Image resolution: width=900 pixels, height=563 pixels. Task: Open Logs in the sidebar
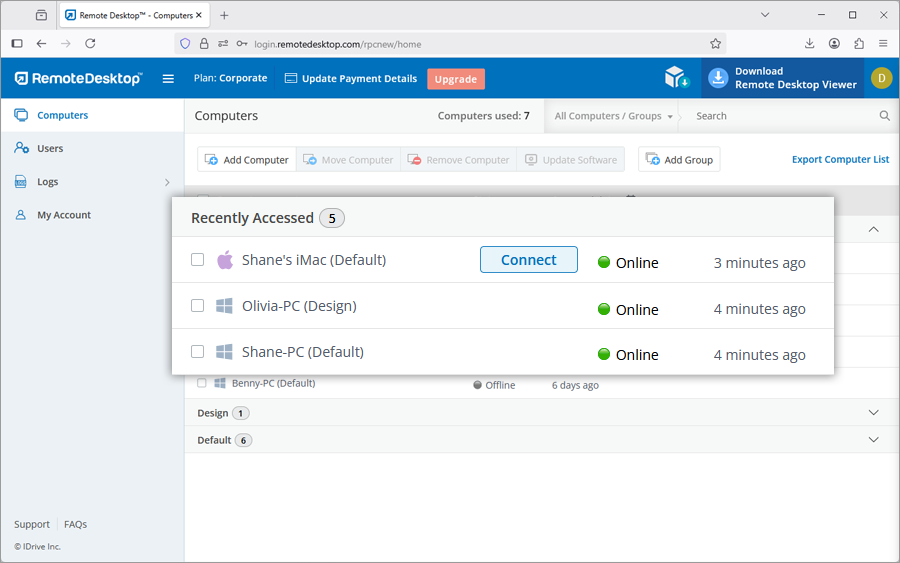pyautogui.click(x=48, y=182)
